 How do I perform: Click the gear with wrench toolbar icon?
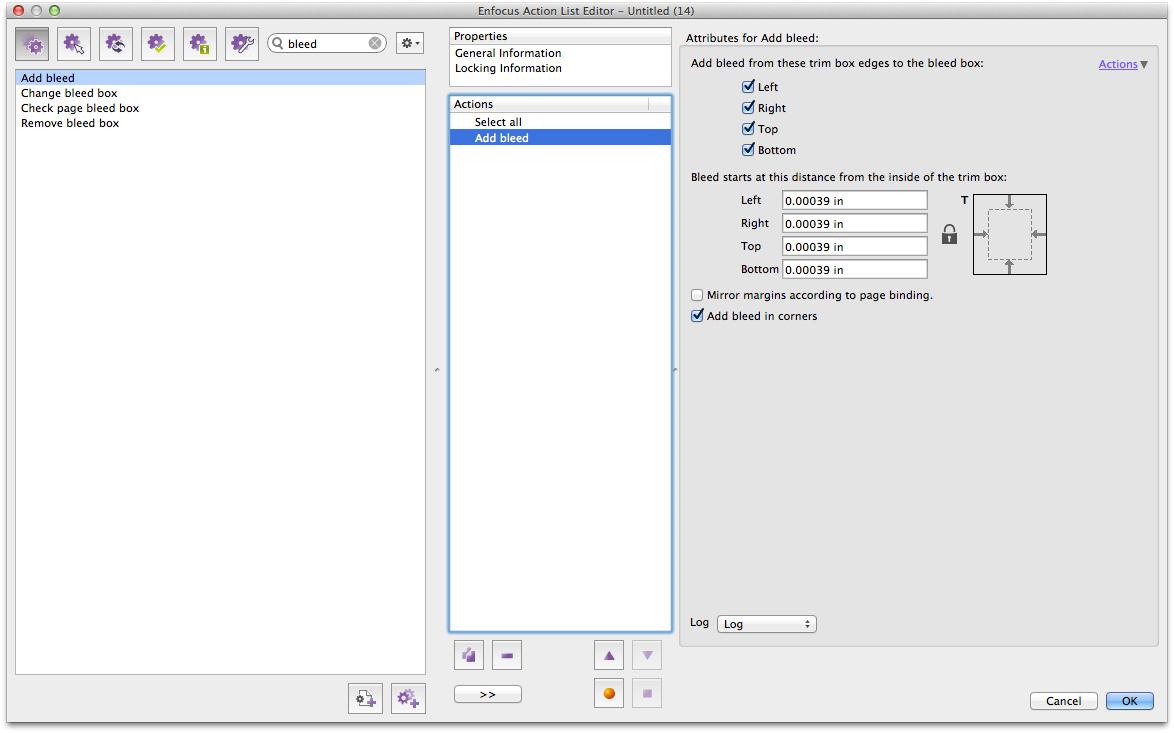[242, 44]
